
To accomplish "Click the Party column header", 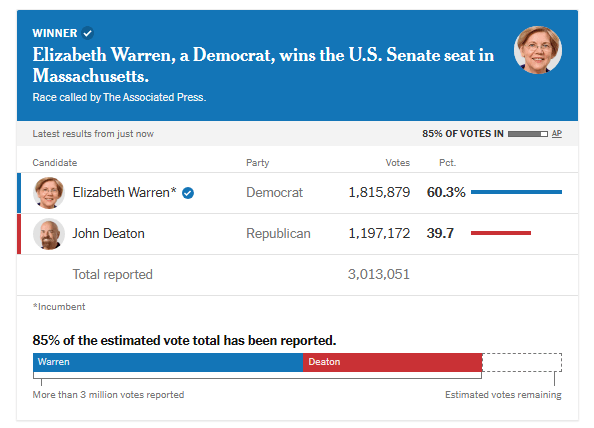I will [258, 162].
